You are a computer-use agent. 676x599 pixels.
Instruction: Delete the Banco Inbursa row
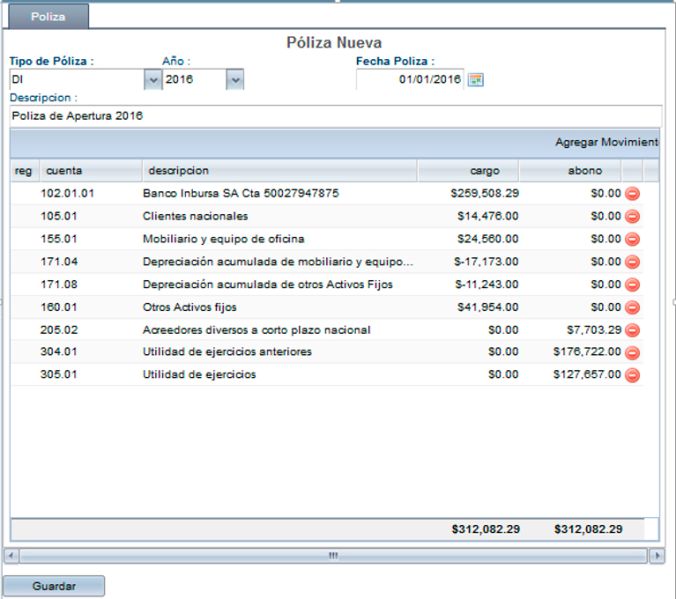click(632, 194)
